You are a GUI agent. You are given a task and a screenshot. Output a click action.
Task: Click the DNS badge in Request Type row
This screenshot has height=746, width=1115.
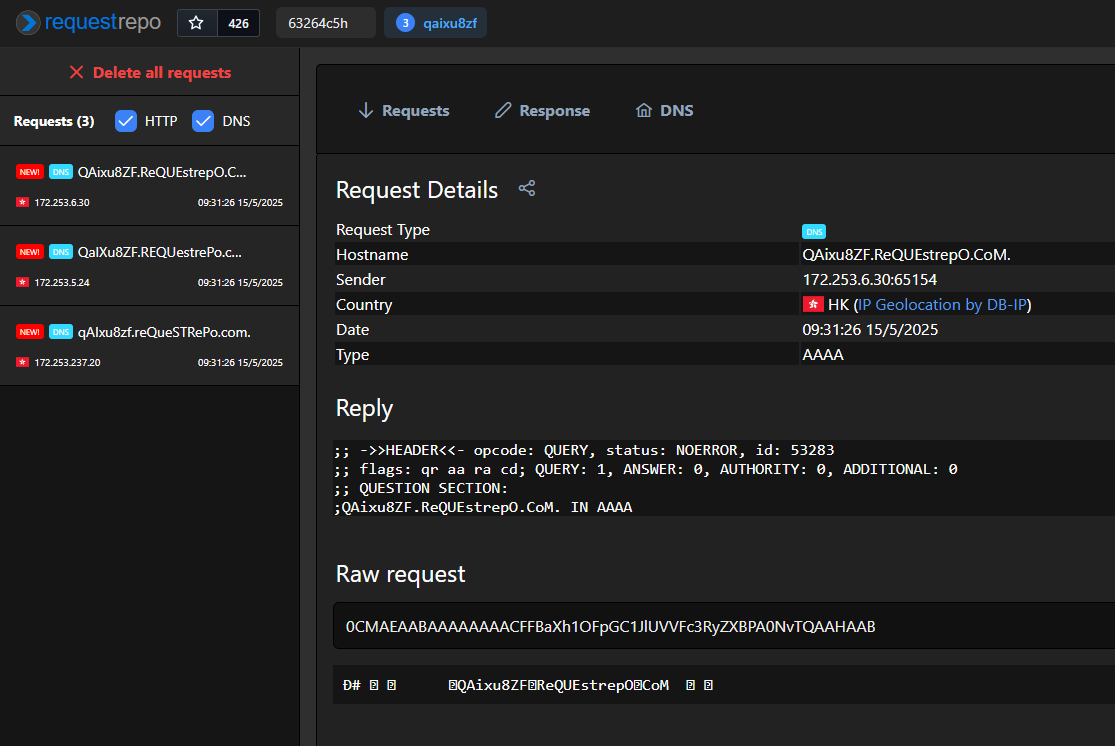(x=814, y=231)
